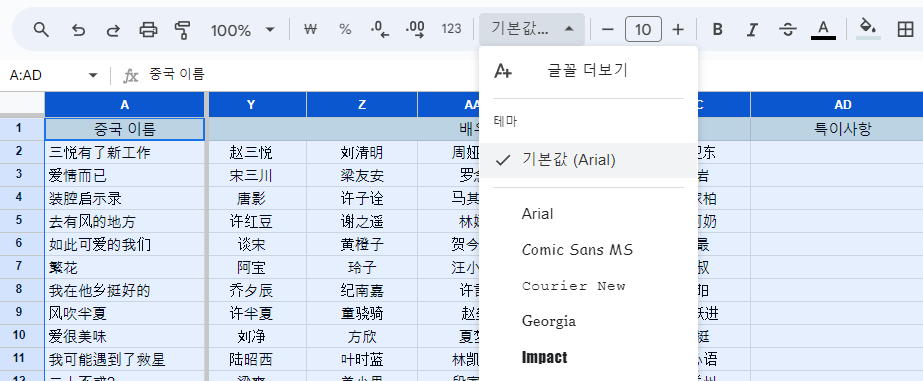923x381 pixels.
Task: Choose Comic Sans MS font
Action: (x=589, y=250)
